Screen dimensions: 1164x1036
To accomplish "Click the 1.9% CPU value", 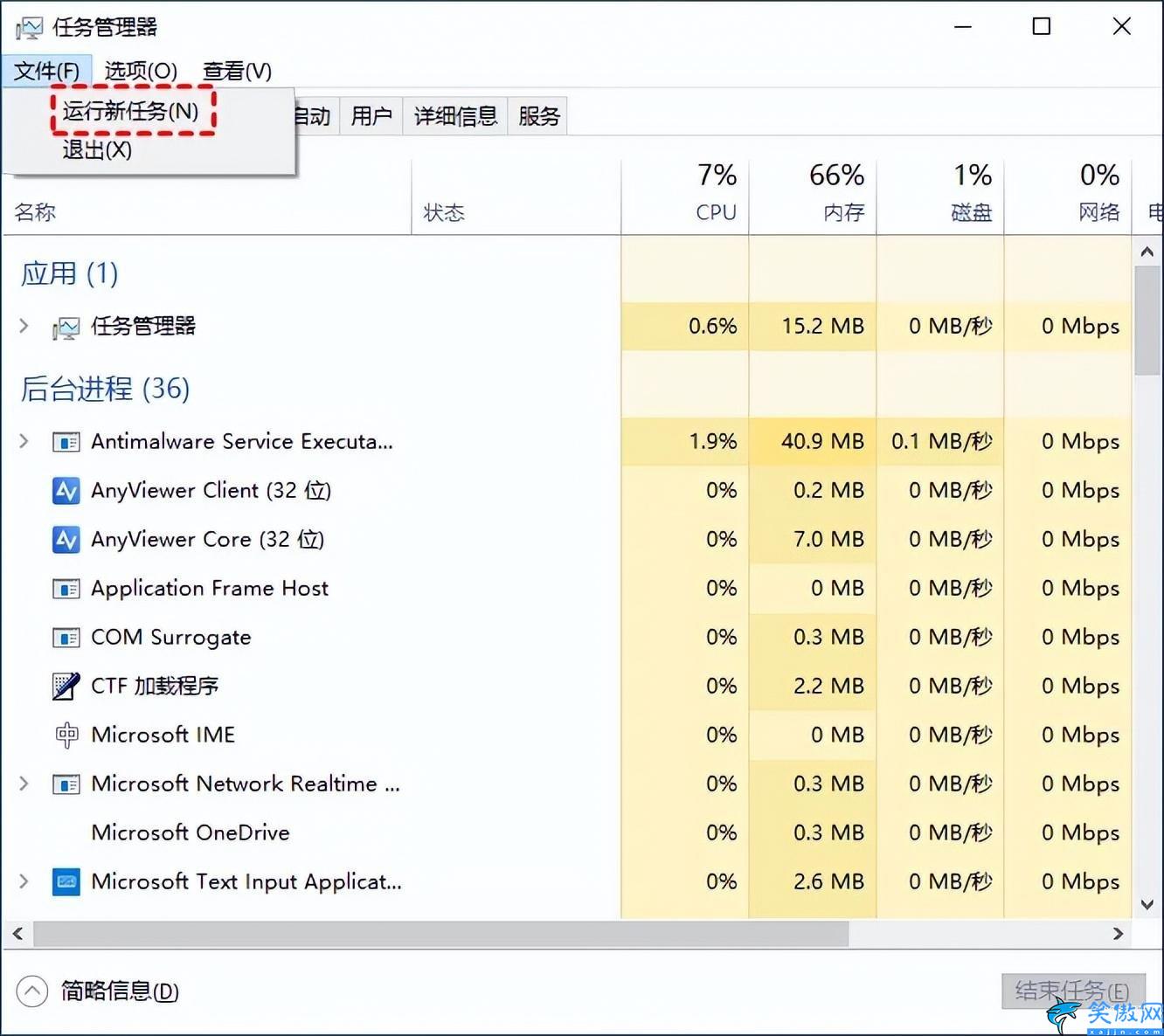I will [713, 442].
